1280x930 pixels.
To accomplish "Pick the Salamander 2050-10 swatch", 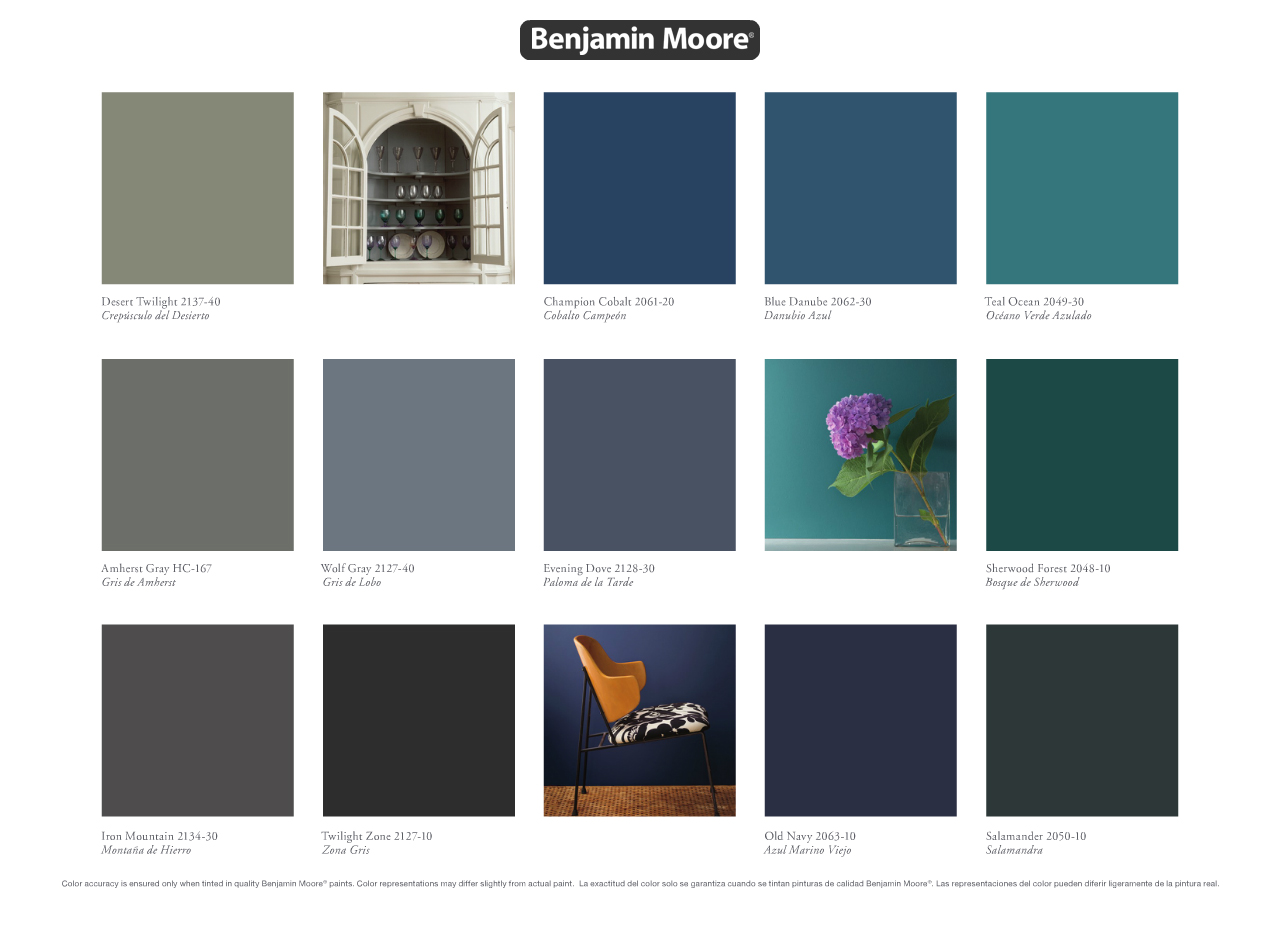I will 1082,721.
